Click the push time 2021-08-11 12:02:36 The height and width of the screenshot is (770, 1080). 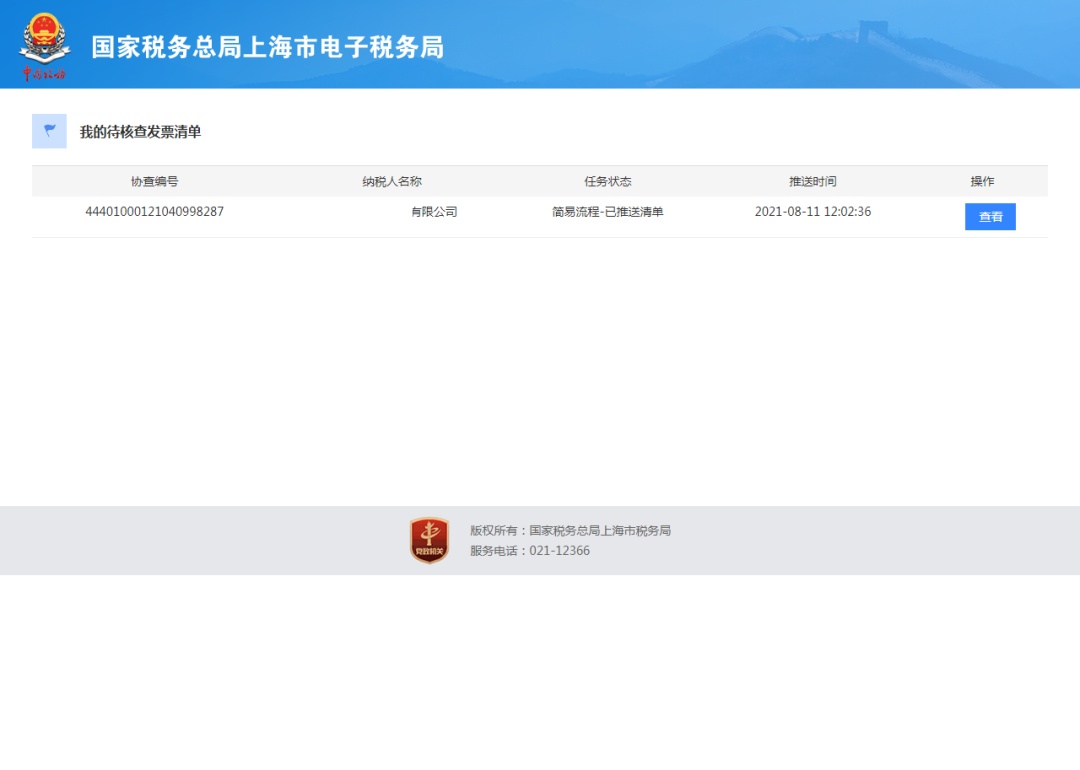tap(812, 212)
